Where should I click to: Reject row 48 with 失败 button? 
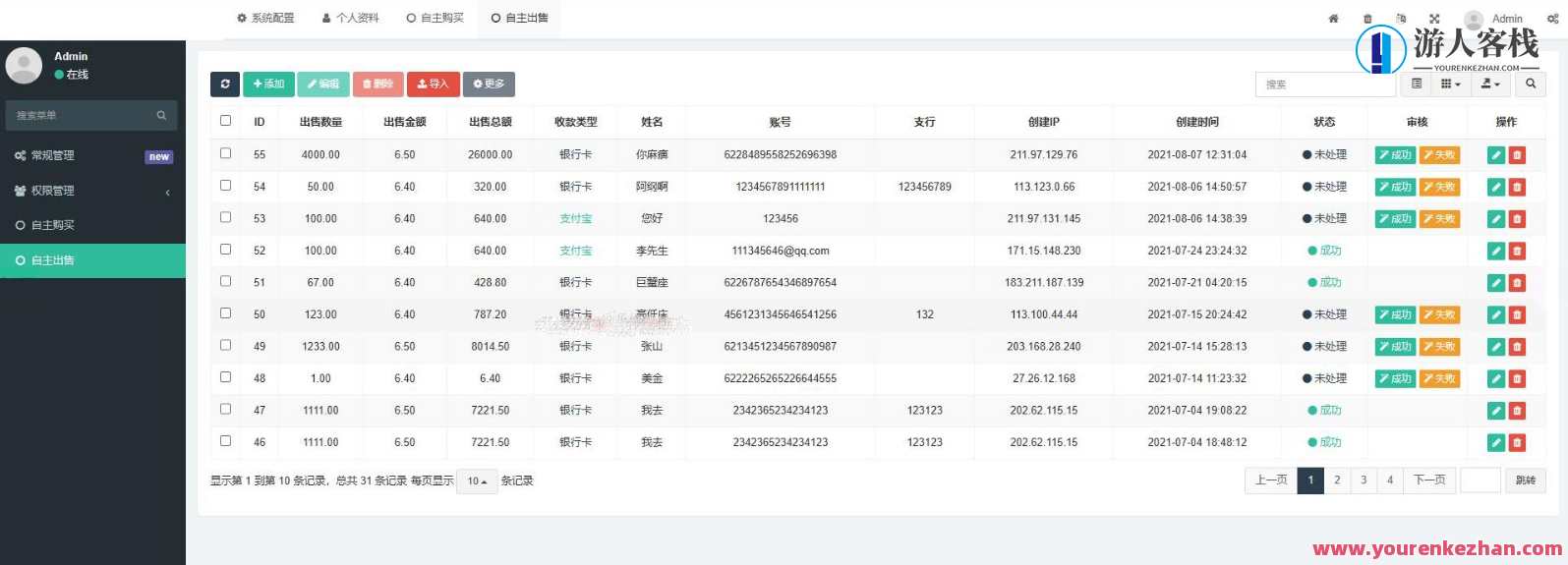1439,378
